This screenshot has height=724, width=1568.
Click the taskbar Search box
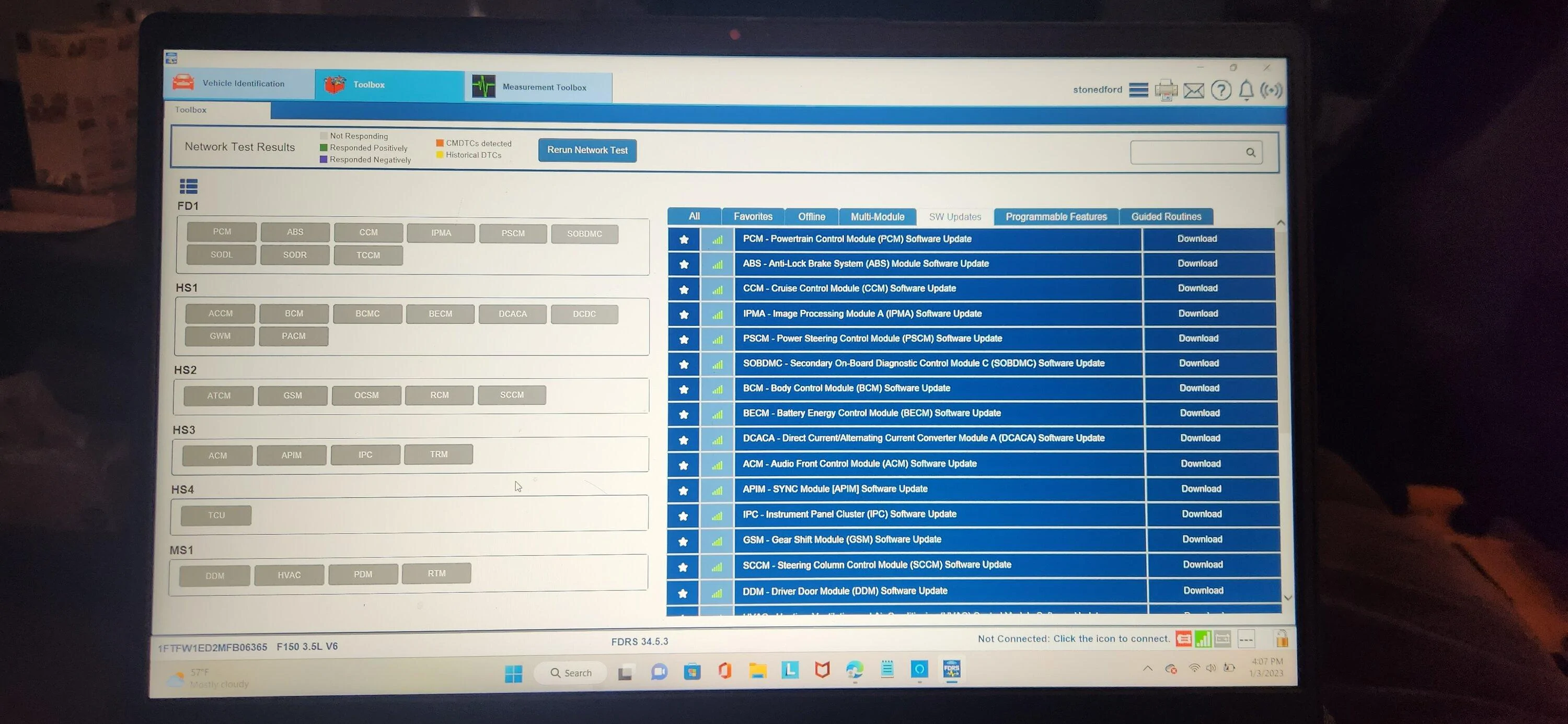click(x=570, y=673)
